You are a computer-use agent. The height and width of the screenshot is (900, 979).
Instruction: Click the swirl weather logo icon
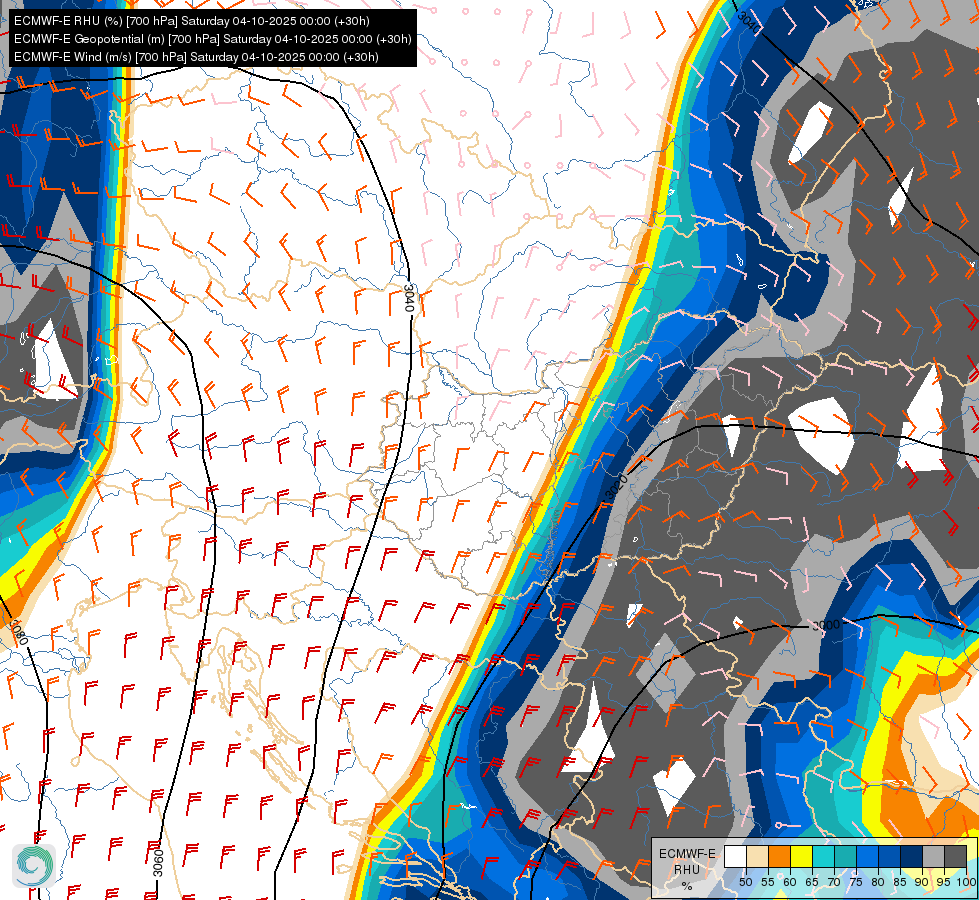(34, 866)
